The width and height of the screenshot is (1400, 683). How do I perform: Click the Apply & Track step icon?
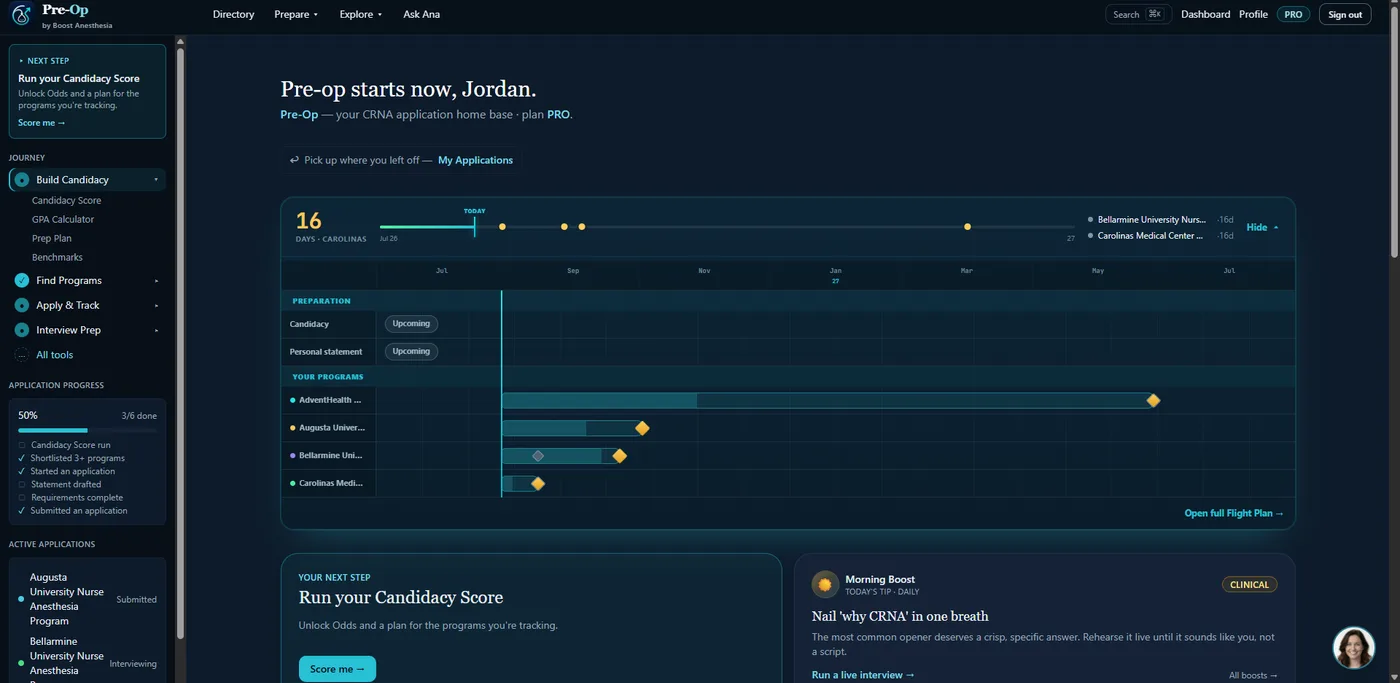pos(22,305)
